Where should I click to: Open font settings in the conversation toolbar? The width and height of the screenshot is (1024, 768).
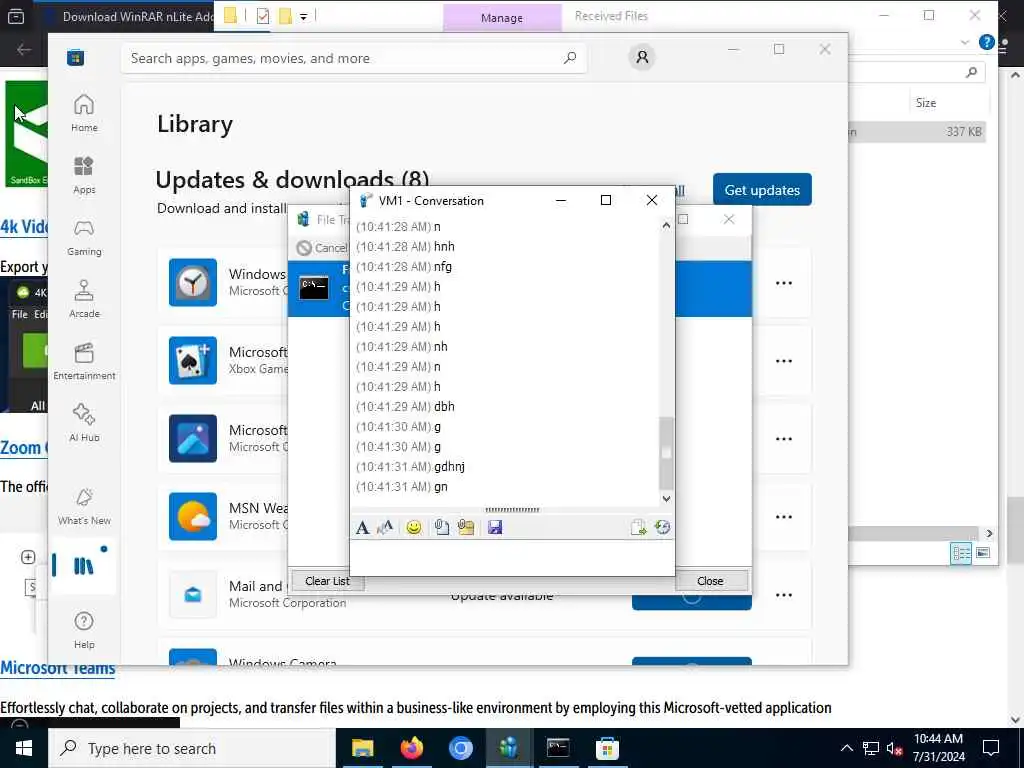pos(362,528)
